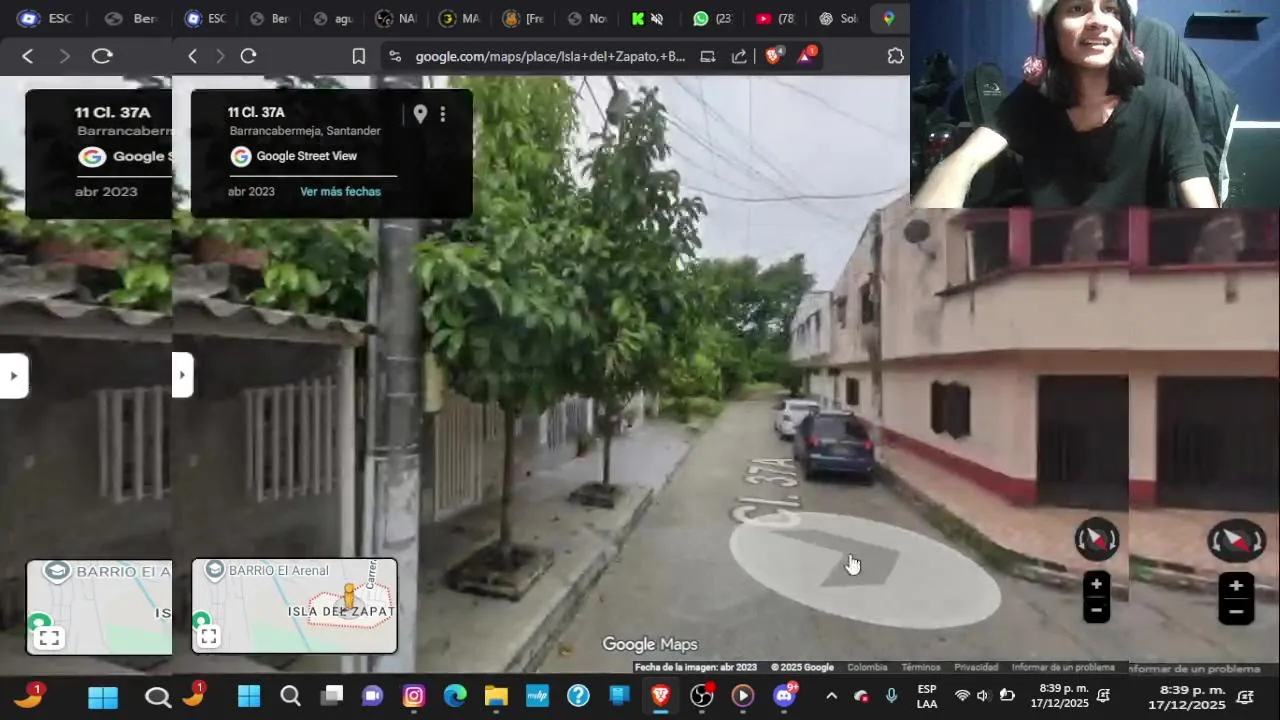Open the Brave browser taskbar icon
Screen dimensions: 1280x720
coord(660,696)
